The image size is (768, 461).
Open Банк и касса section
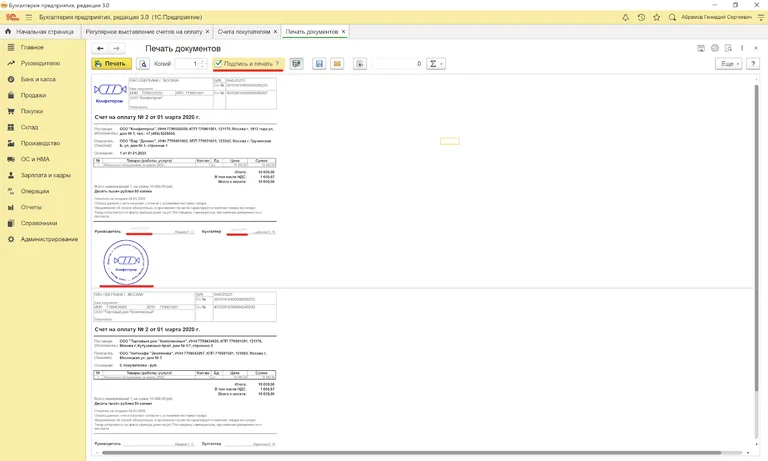click(40, 79)
